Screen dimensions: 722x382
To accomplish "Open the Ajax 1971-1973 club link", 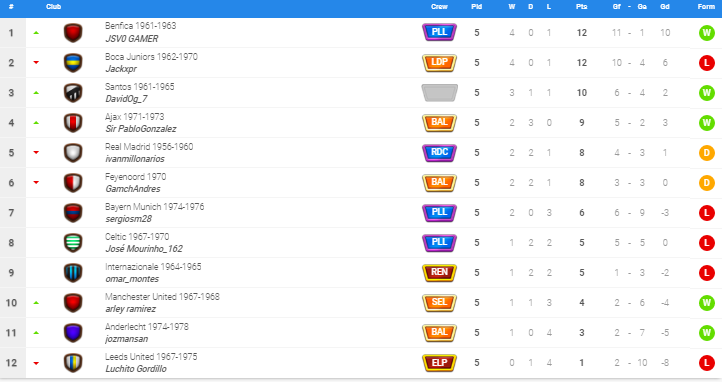I will [134, 117].
